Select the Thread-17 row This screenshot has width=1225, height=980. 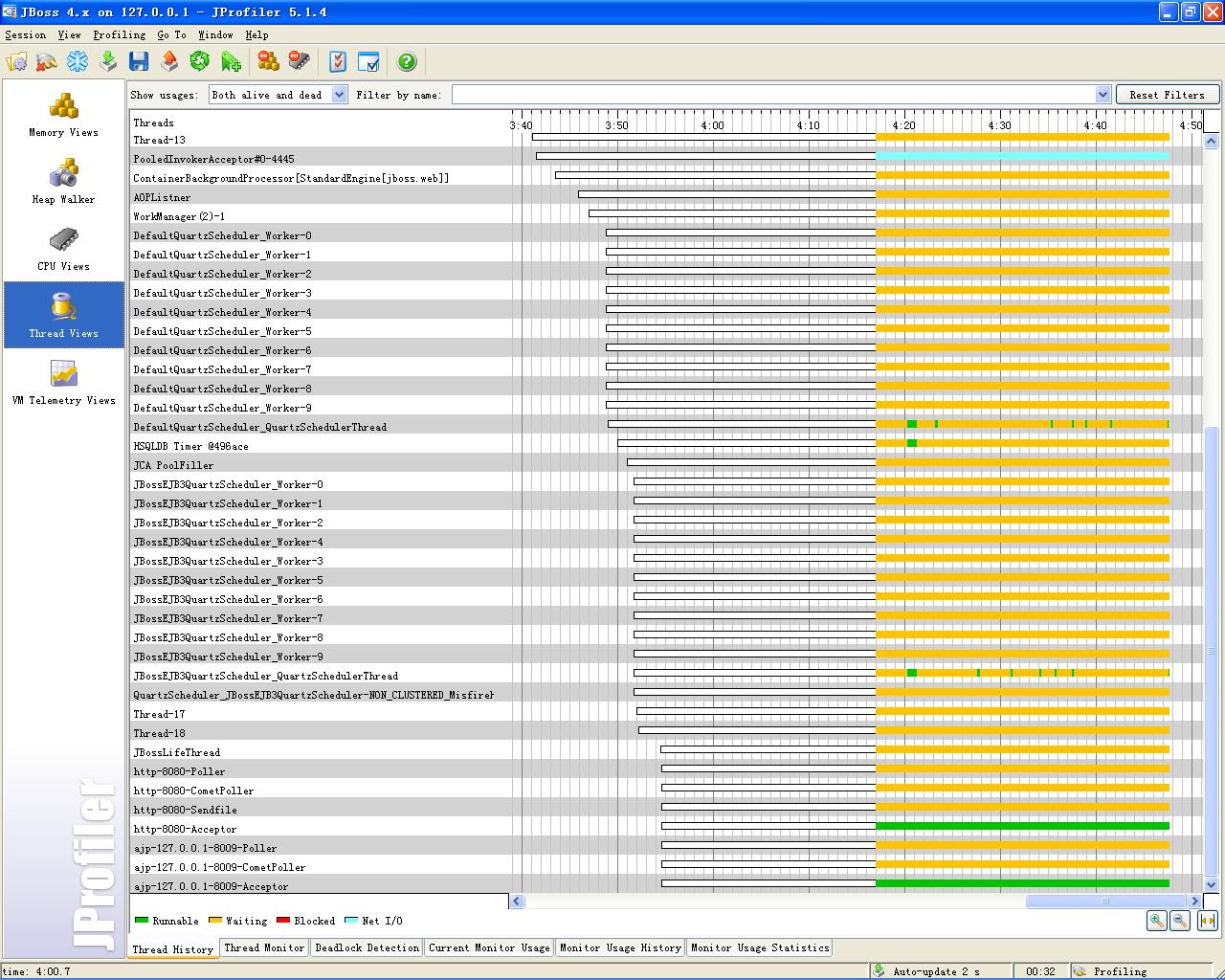point(666,714)
